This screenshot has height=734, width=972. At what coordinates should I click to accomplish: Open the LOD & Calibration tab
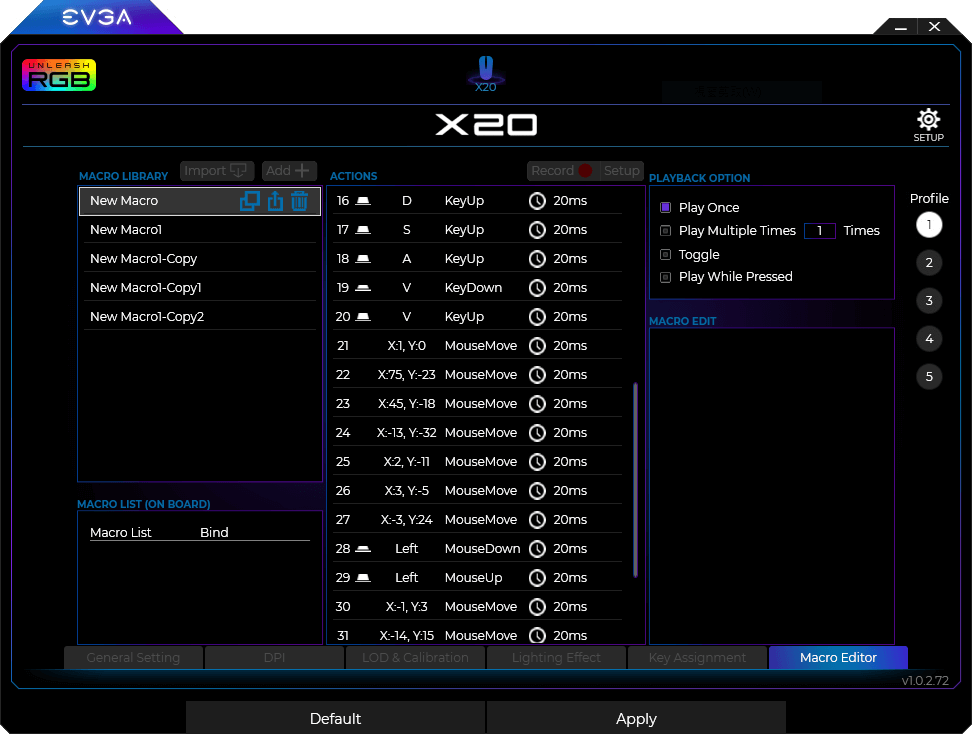[x=415, y=658]
